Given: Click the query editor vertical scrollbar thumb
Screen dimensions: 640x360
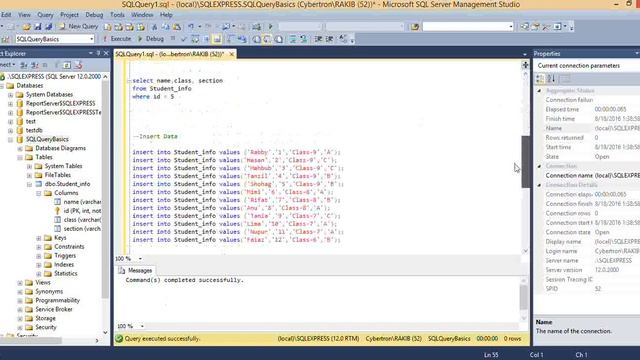Looking at the screenshot, I should (x=525, y=162).
